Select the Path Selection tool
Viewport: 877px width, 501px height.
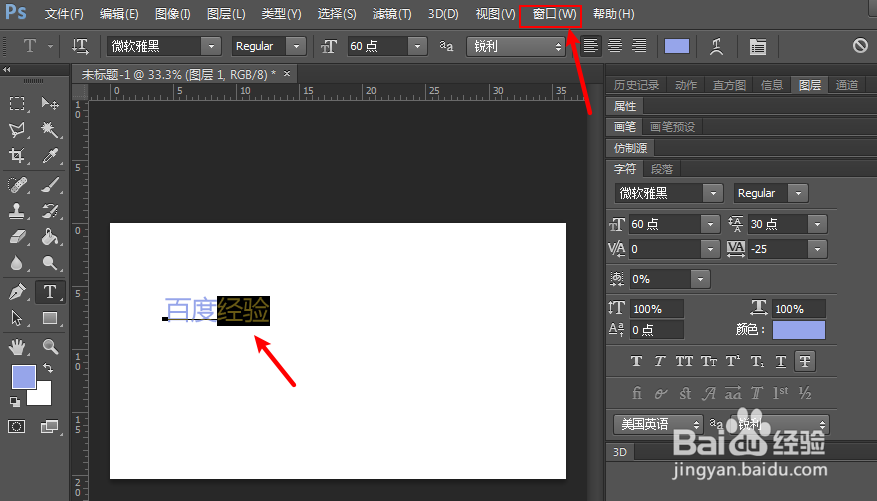[17, 318]
